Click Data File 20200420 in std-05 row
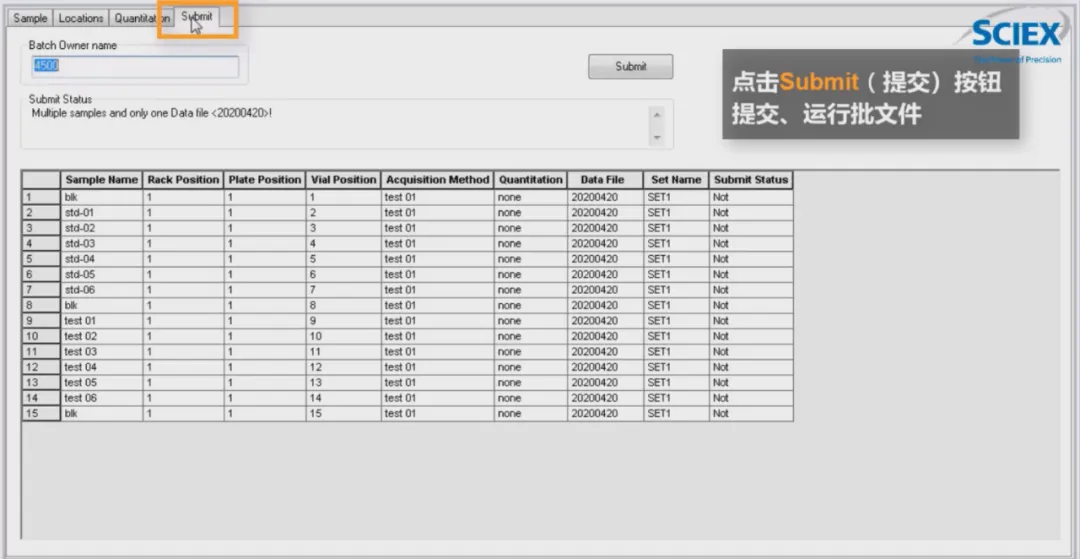This screenshot has height=559, width=1080. point(605,274)
